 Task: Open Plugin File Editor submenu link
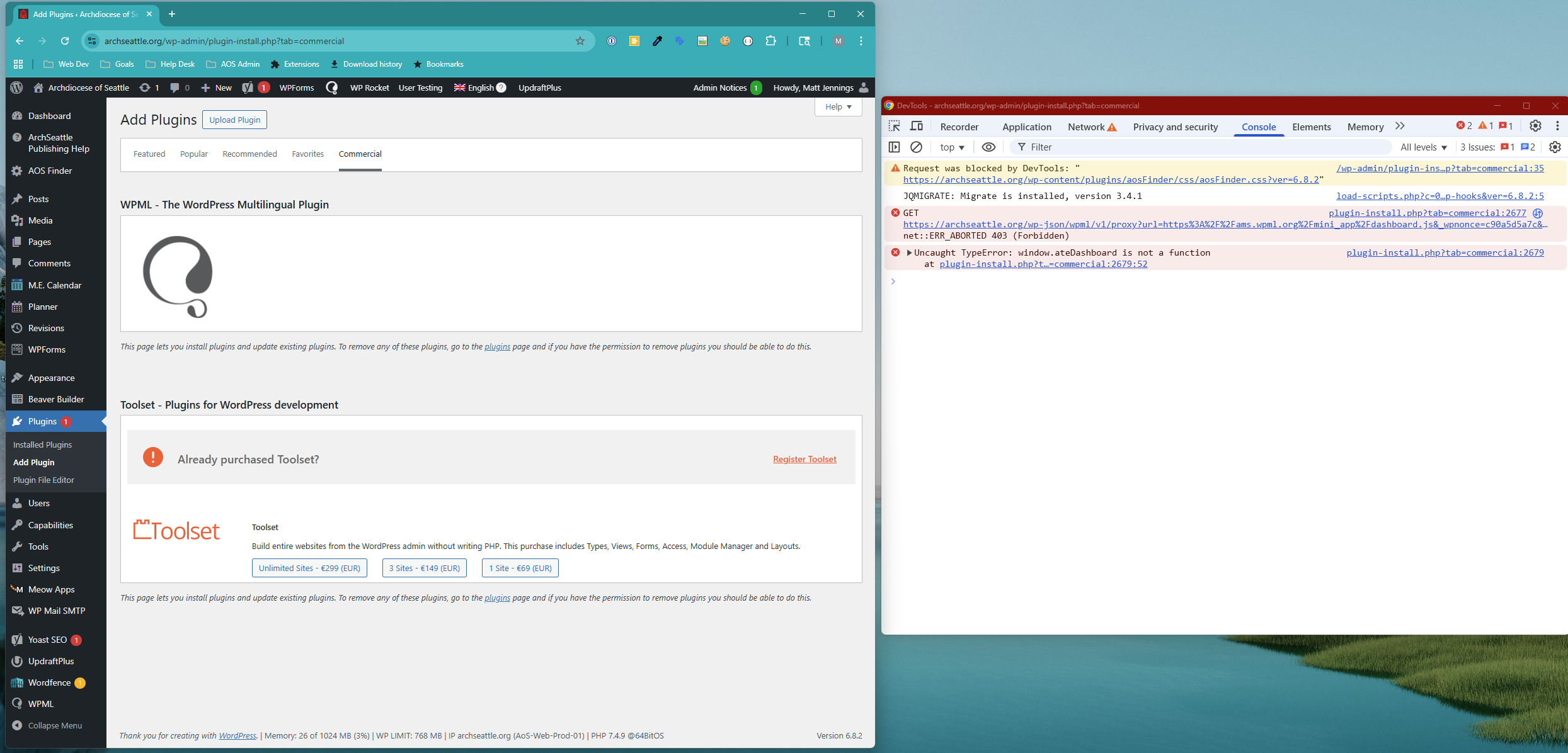(x=43, y=480)
